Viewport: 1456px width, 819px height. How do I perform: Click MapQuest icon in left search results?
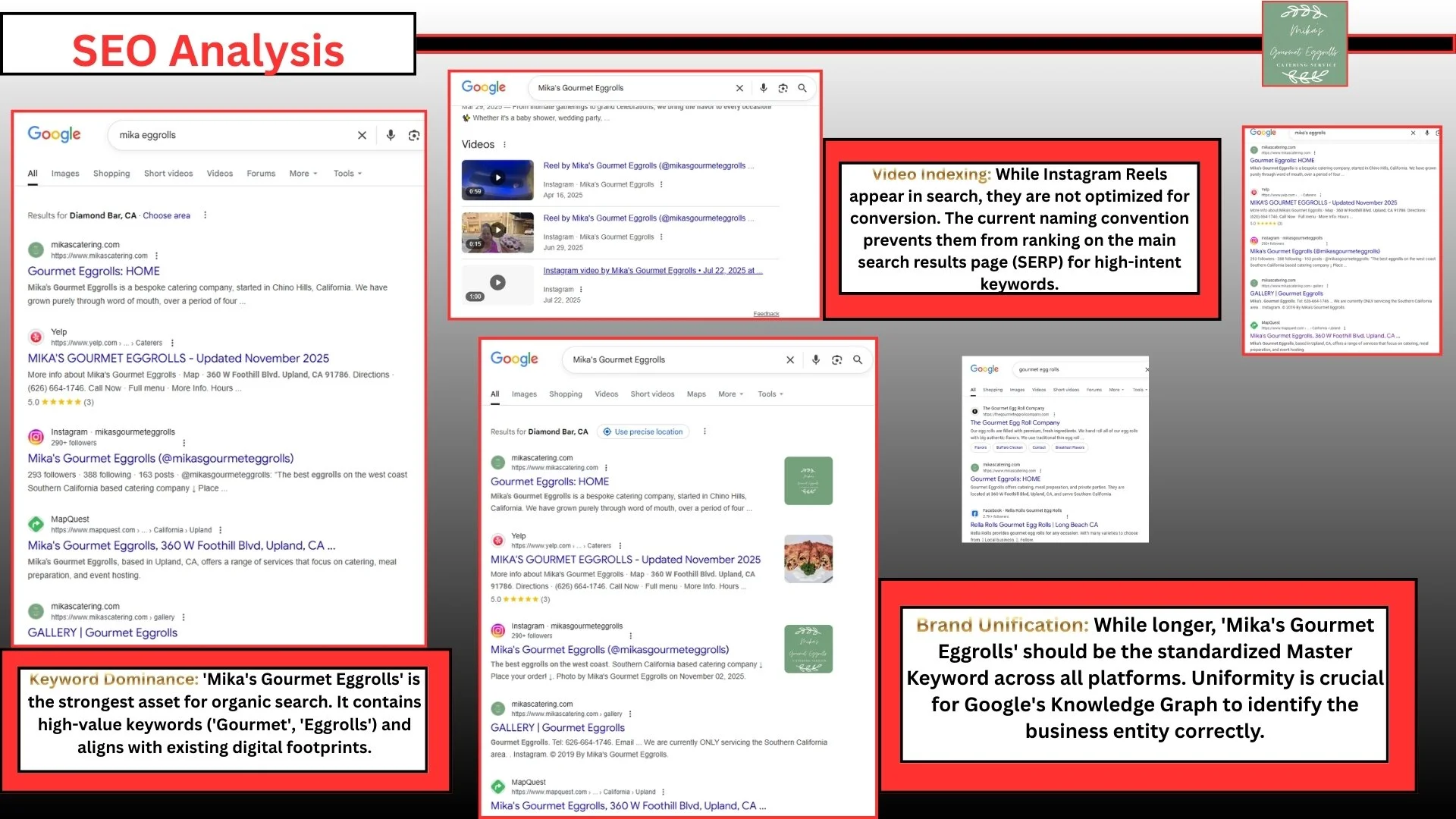(x=36, y=524)
